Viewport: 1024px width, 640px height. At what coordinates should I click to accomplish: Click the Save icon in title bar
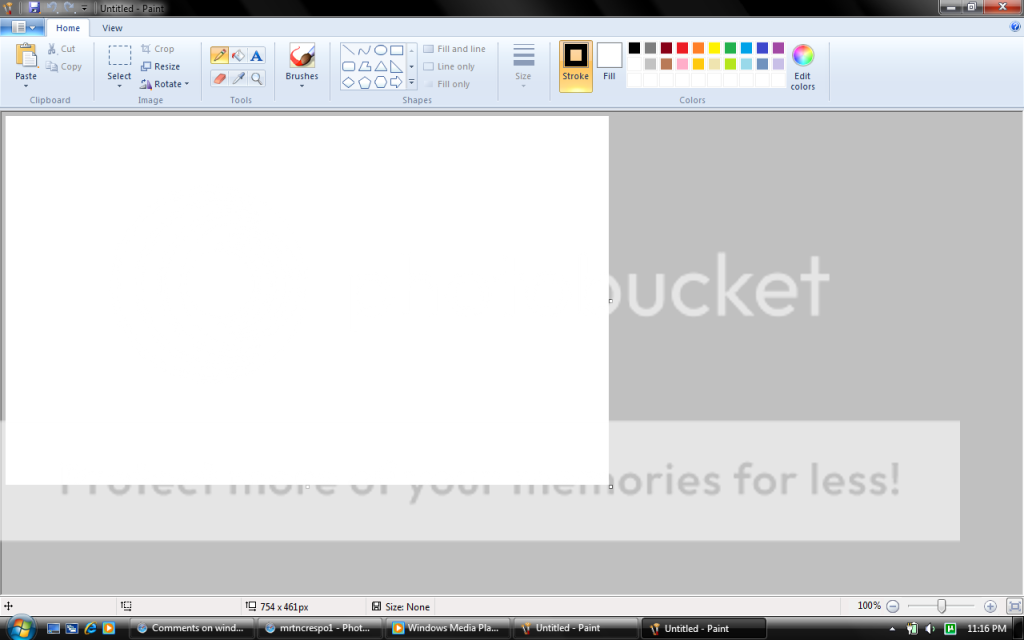click(34, 7)
